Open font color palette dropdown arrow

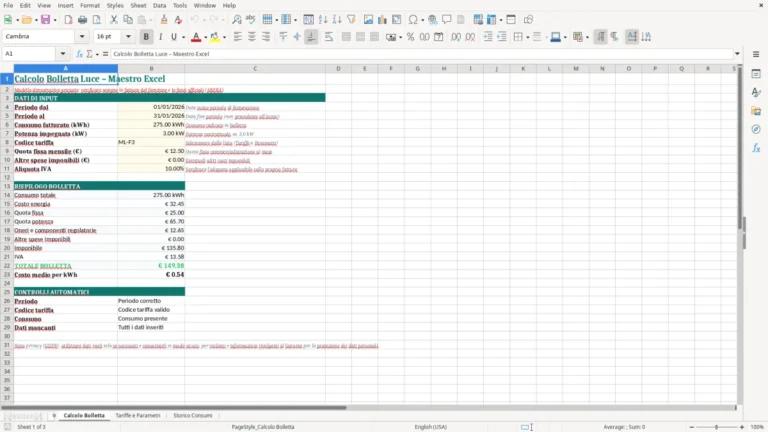(x=205, y=37)
